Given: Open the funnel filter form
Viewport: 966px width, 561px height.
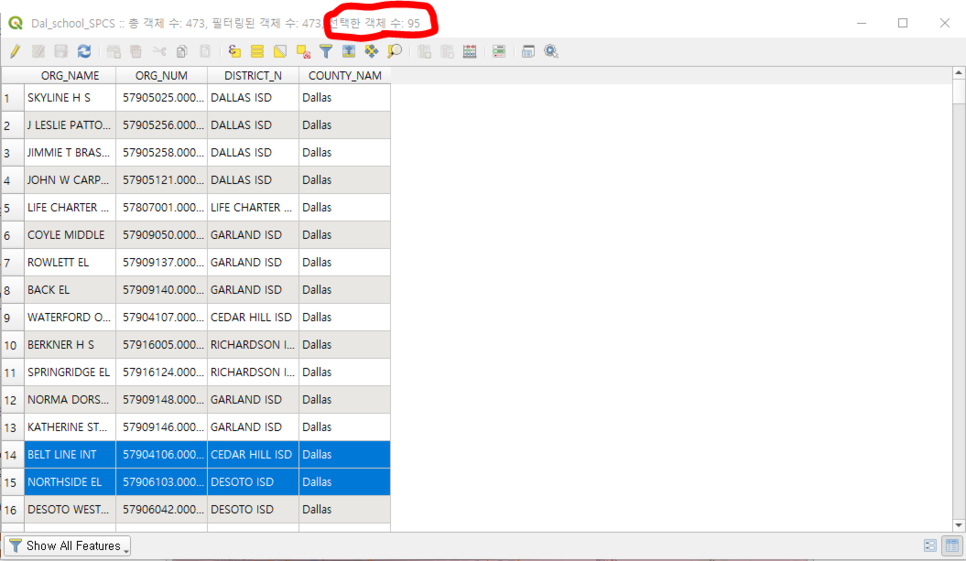Looking at the screenshot, I should pos(326,52).
